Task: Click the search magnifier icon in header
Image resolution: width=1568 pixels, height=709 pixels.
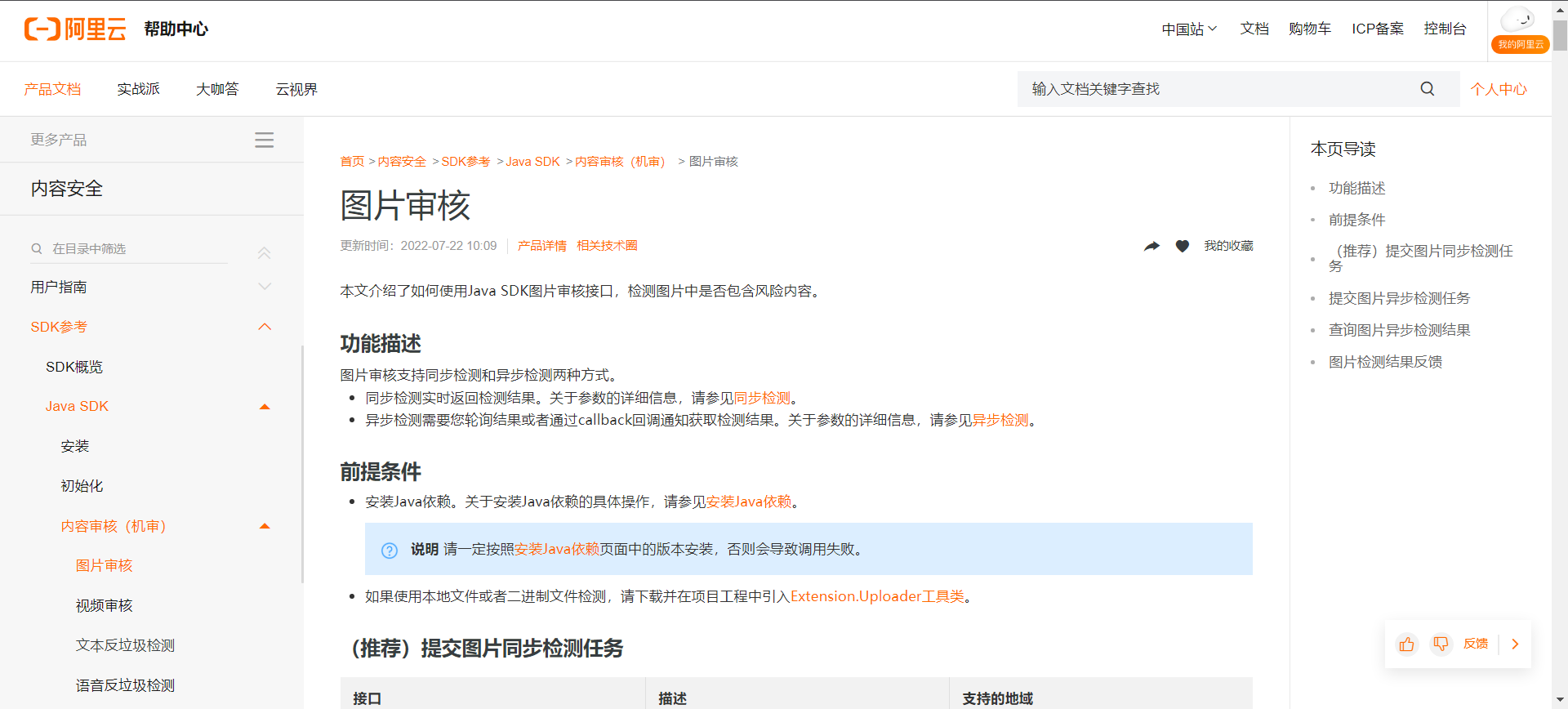Action: [1427, 89]
